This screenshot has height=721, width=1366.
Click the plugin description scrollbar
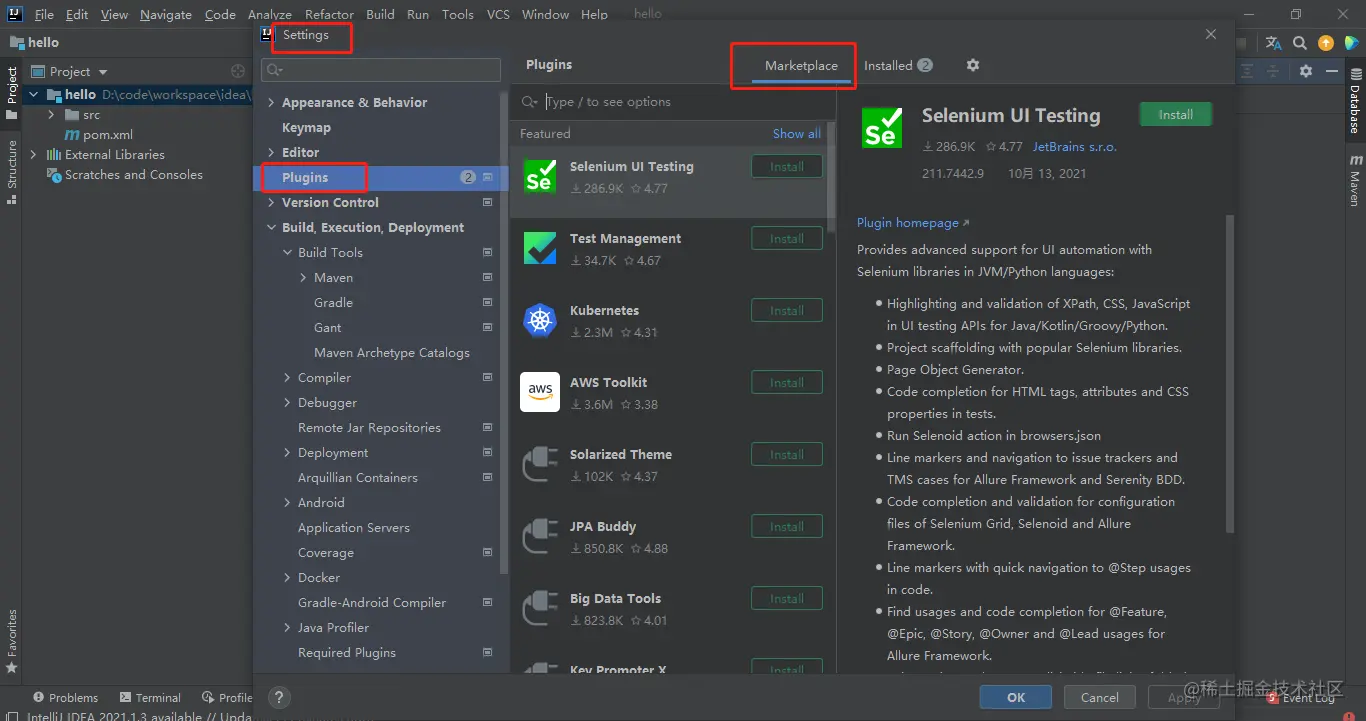1230,375
